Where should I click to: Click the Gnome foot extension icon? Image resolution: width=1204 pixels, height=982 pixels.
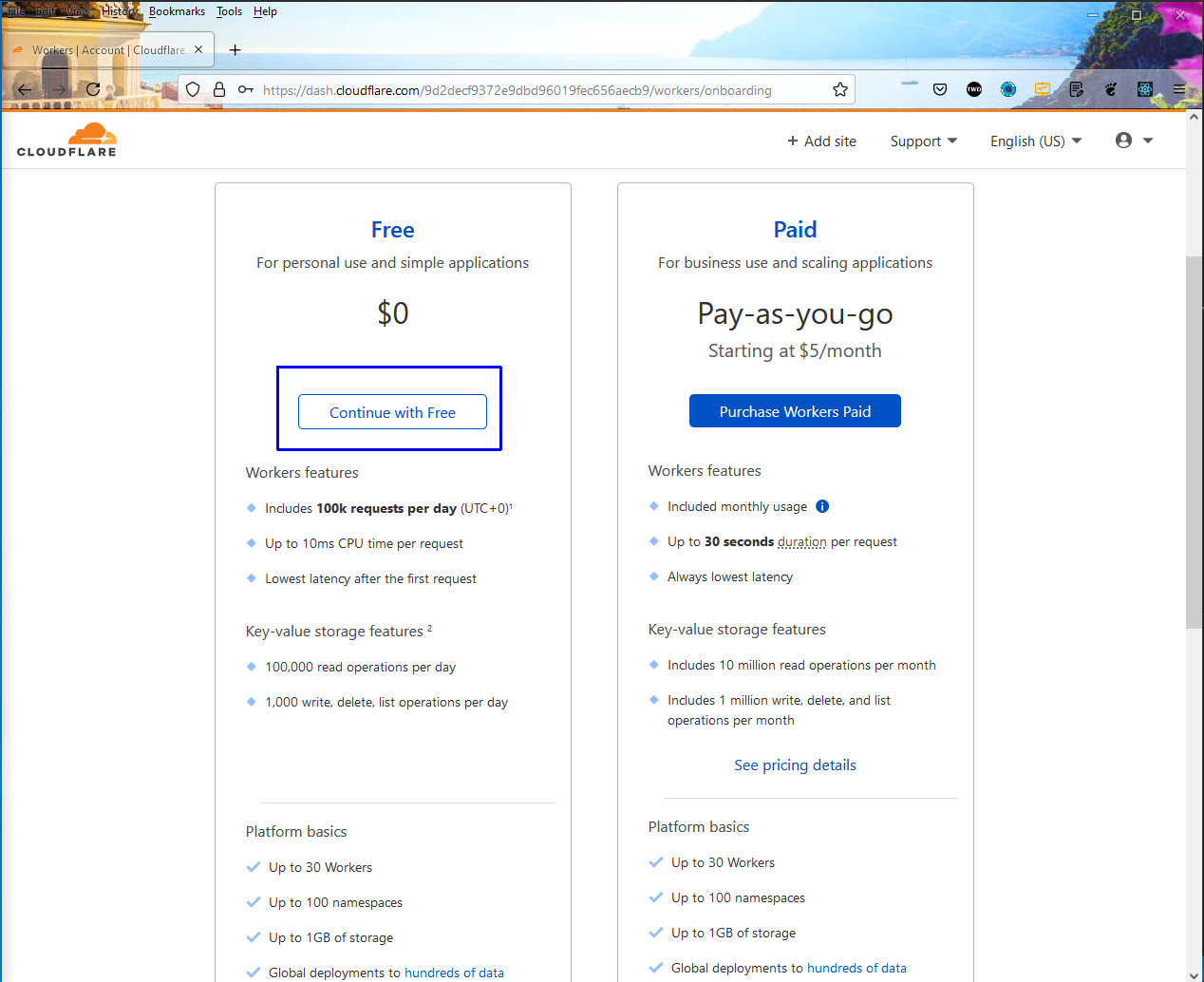click(1111, 89)
